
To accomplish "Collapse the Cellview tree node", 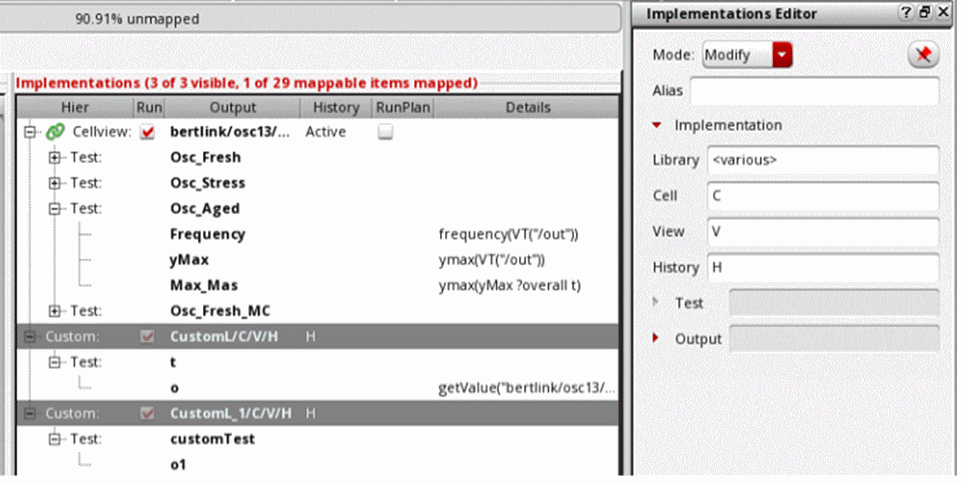I will coord(29,132).
